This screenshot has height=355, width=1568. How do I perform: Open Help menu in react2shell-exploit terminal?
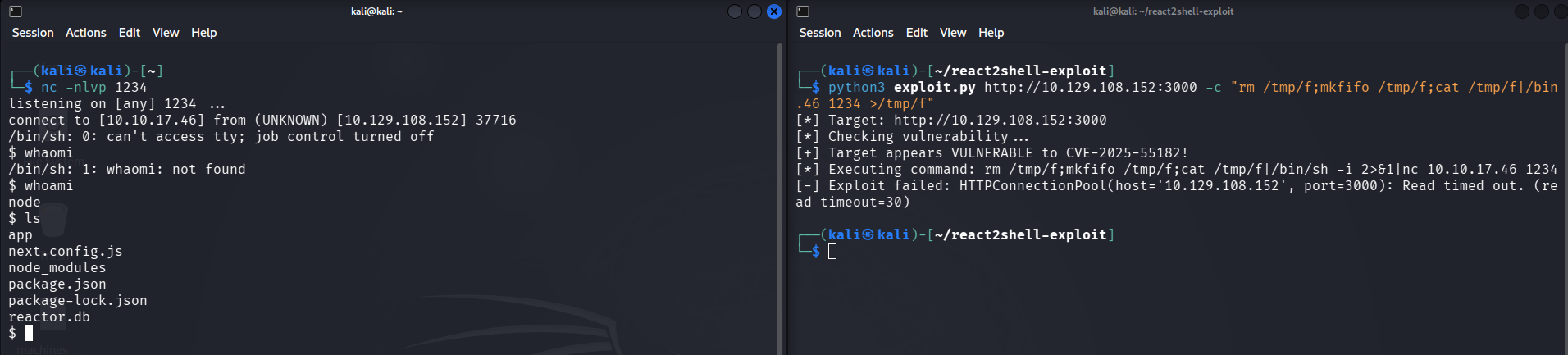(x=991, y=33)
